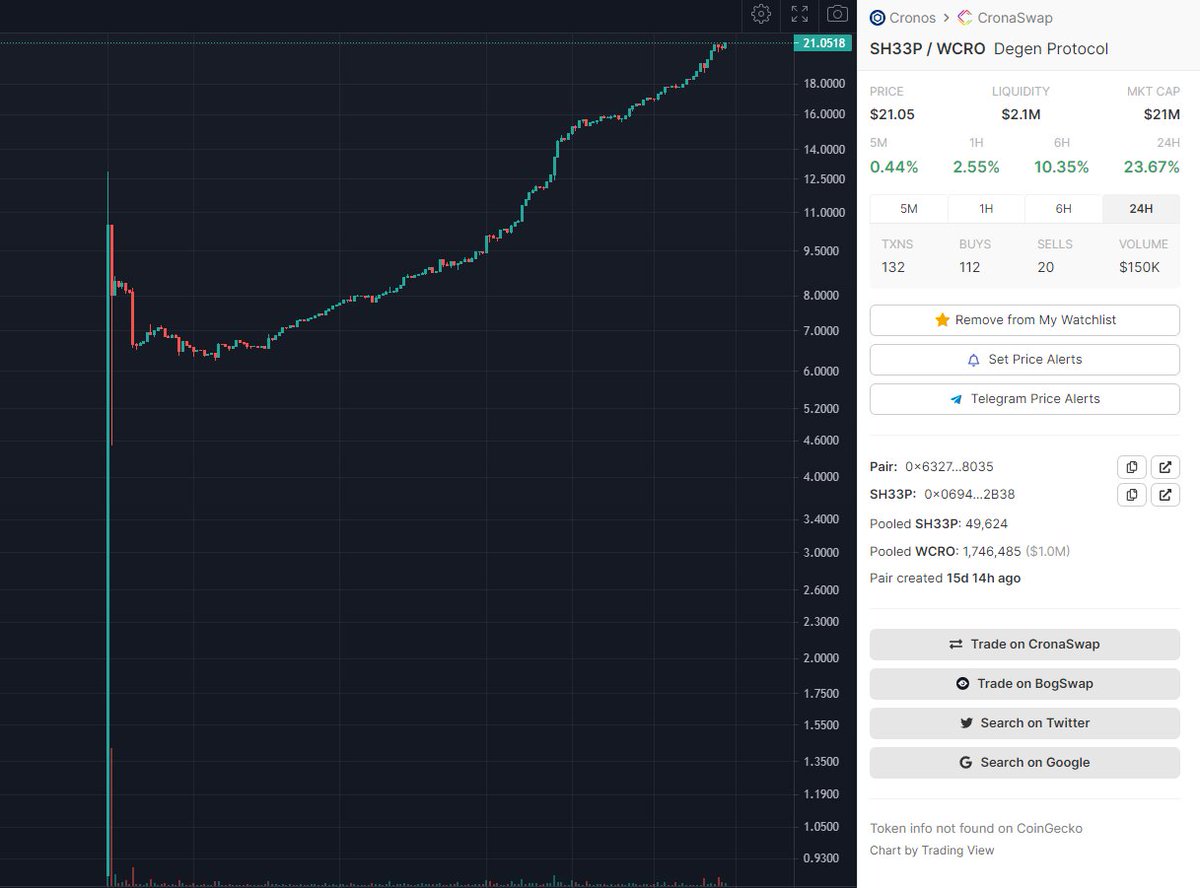The image size is (1200, 888).
Task: Search on Google button
Action: pos(1025,762)
